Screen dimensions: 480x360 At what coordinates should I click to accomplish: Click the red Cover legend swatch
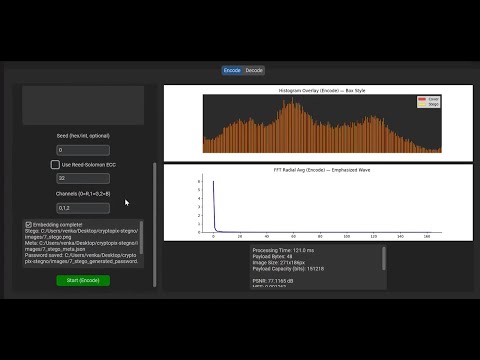422,99
